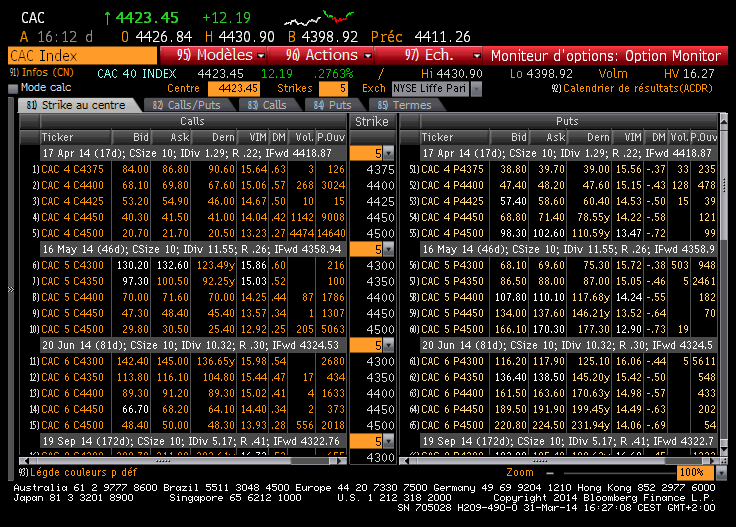Viewport: 736px width, 527px height.
Task: Open strike count dropdown for 19 Sep 14
Action: [x=389, y=441]
